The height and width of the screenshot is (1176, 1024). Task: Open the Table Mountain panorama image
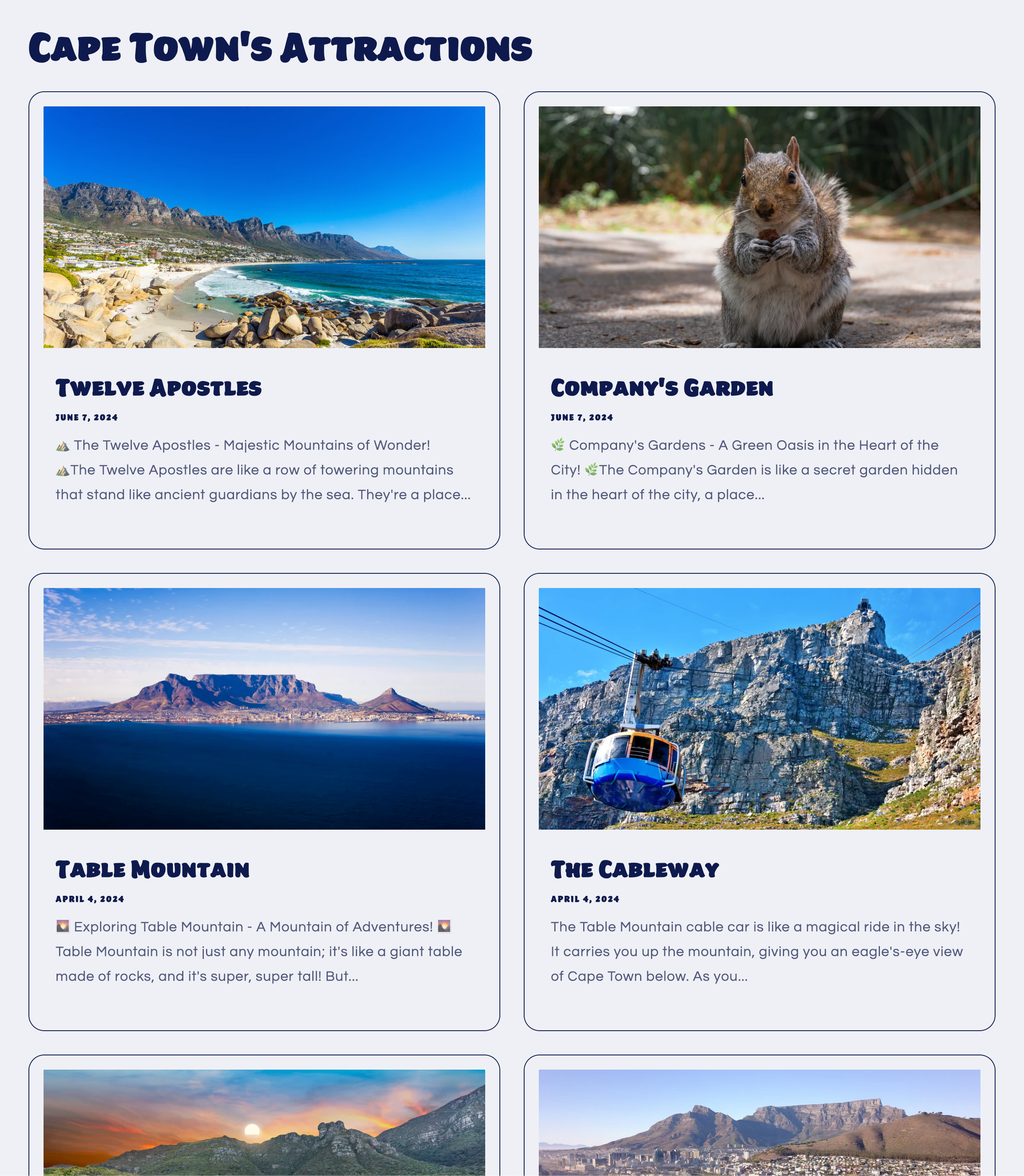click(264, 708)
